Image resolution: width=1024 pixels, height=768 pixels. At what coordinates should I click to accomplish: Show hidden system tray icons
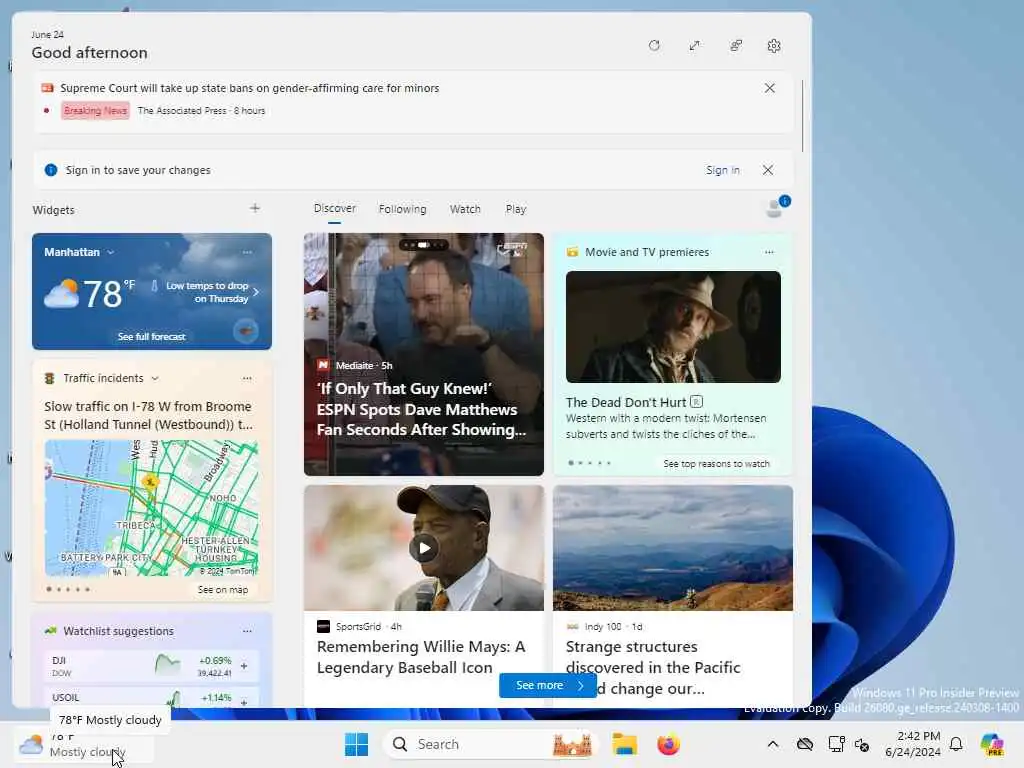(x=773, y=744)
